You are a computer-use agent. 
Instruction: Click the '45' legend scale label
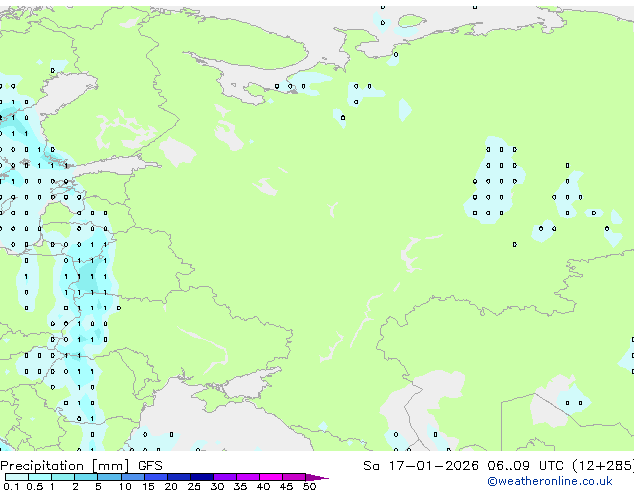point(286,486)
